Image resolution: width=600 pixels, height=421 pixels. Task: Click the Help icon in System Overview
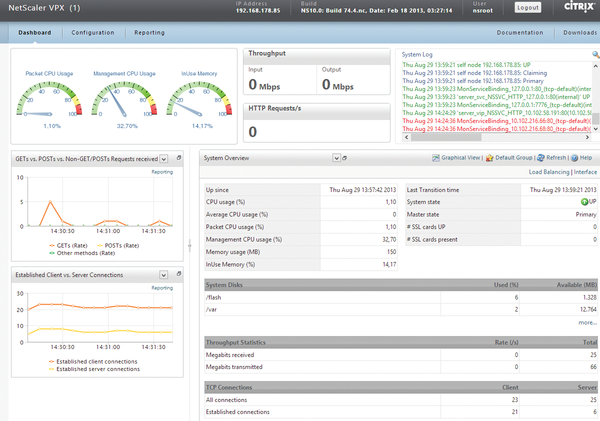pyautogui.click(x=574, y=158)
